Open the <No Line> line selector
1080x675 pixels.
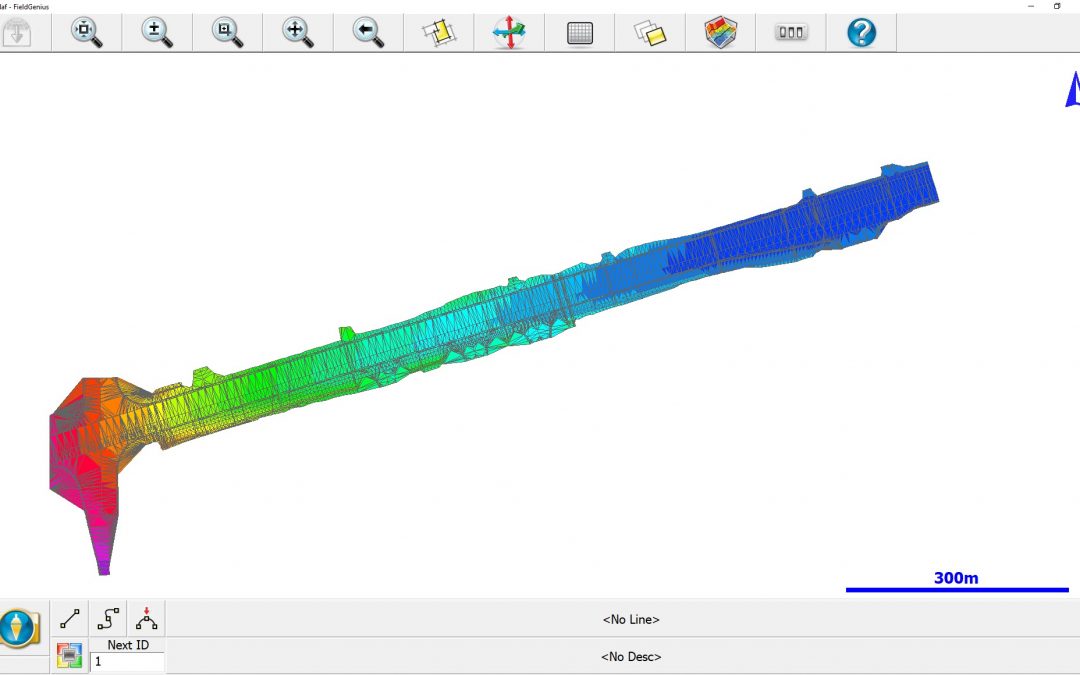pyautogui.click(x=630, y=620)
